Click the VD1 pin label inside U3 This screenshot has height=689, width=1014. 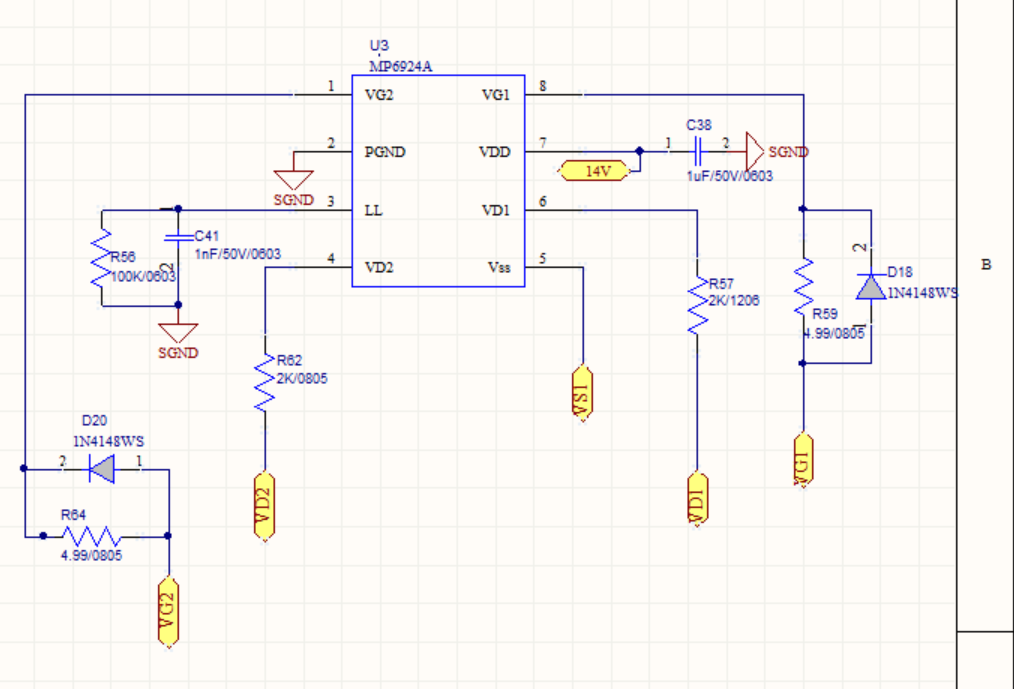coord(496,210)
